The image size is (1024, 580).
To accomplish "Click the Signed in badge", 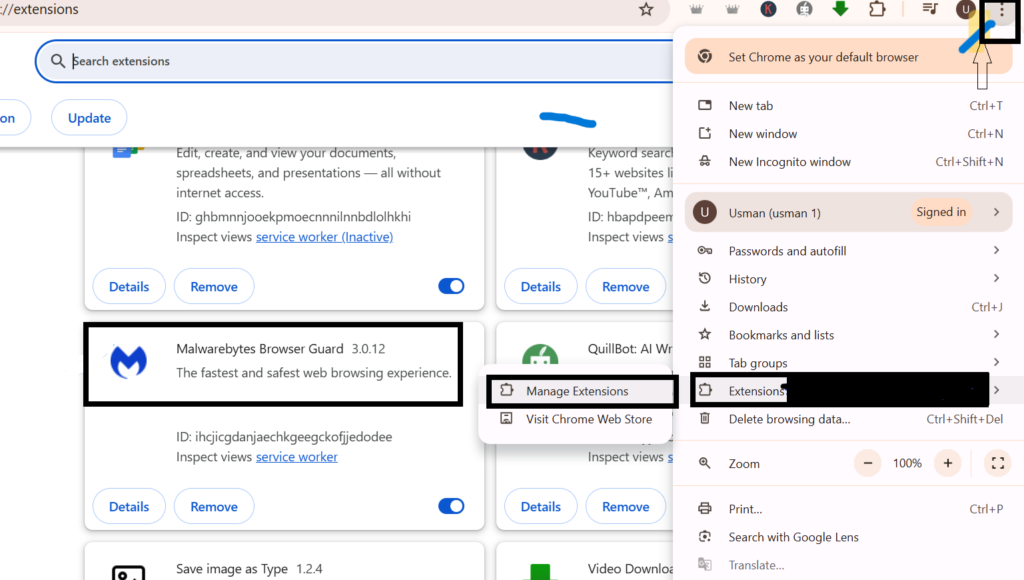I will point(940,212).
